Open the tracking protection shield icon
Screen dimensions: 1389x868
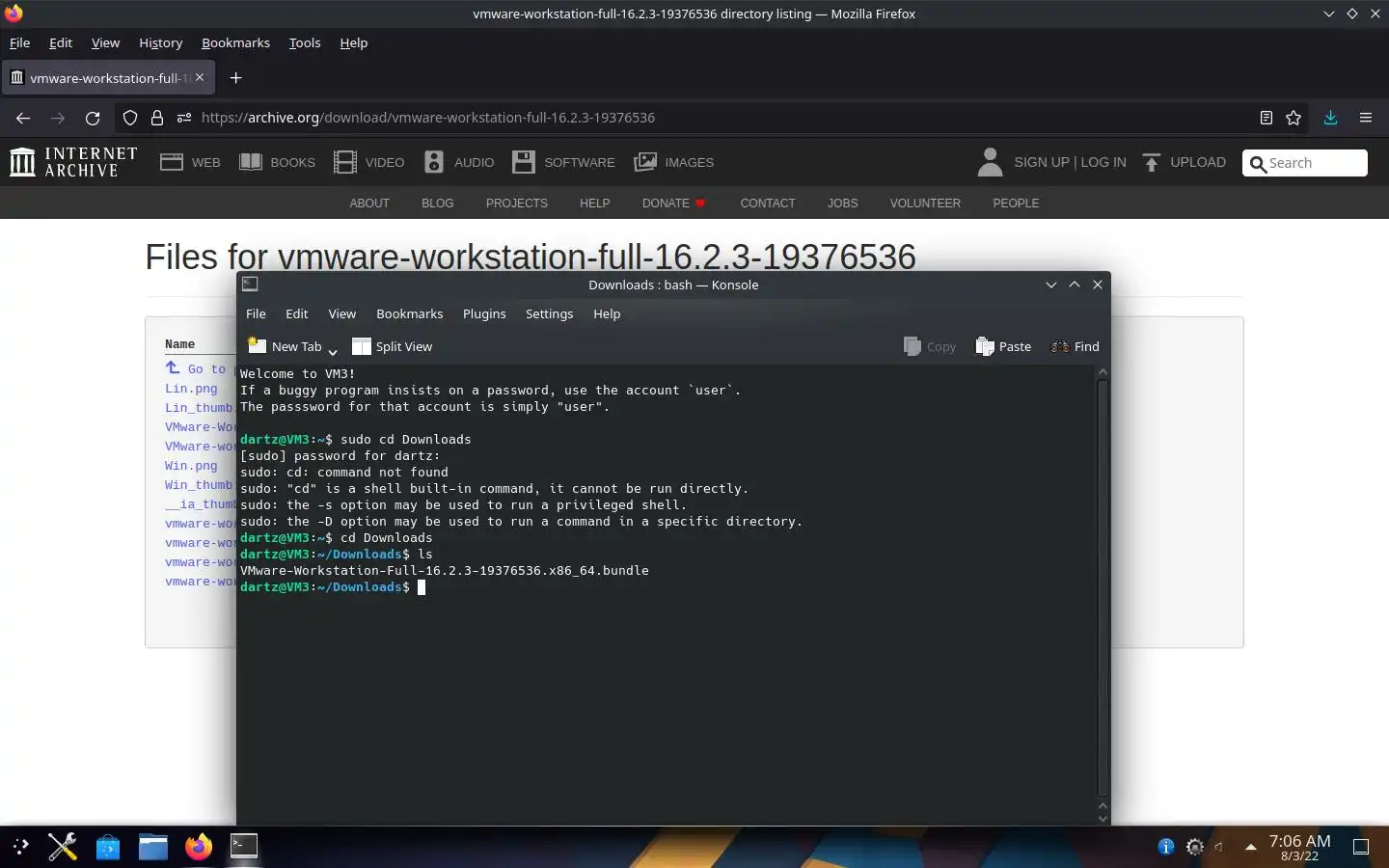(130, 118)
